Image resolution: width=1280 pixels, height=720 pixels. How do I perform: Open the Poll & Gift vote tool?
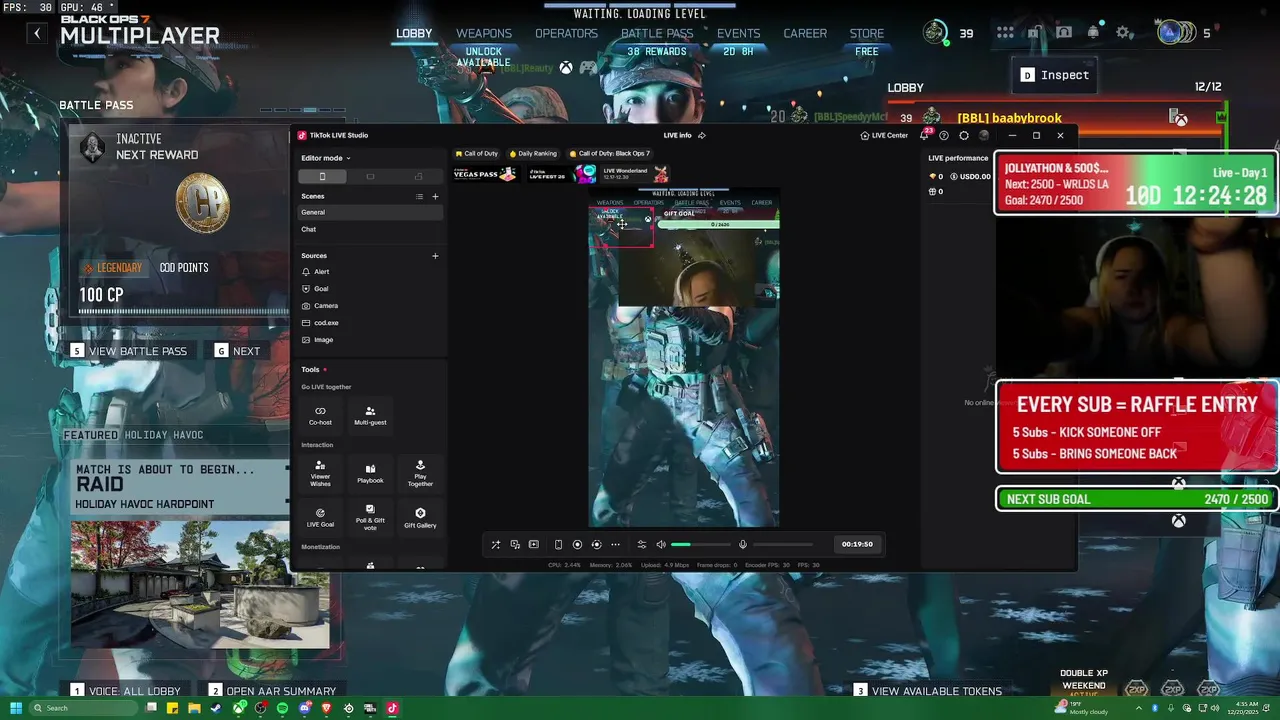(x=370, y=517)
